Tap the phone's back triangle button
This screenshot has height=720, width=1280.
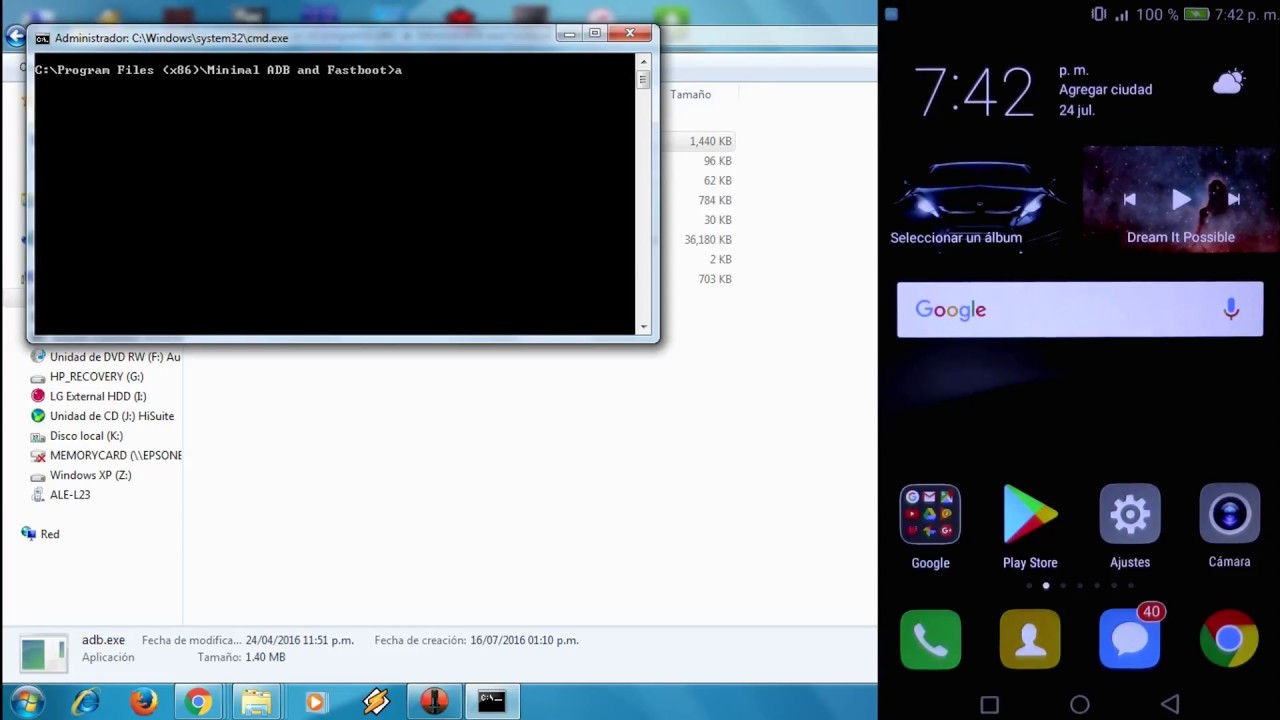(1170, 704)
